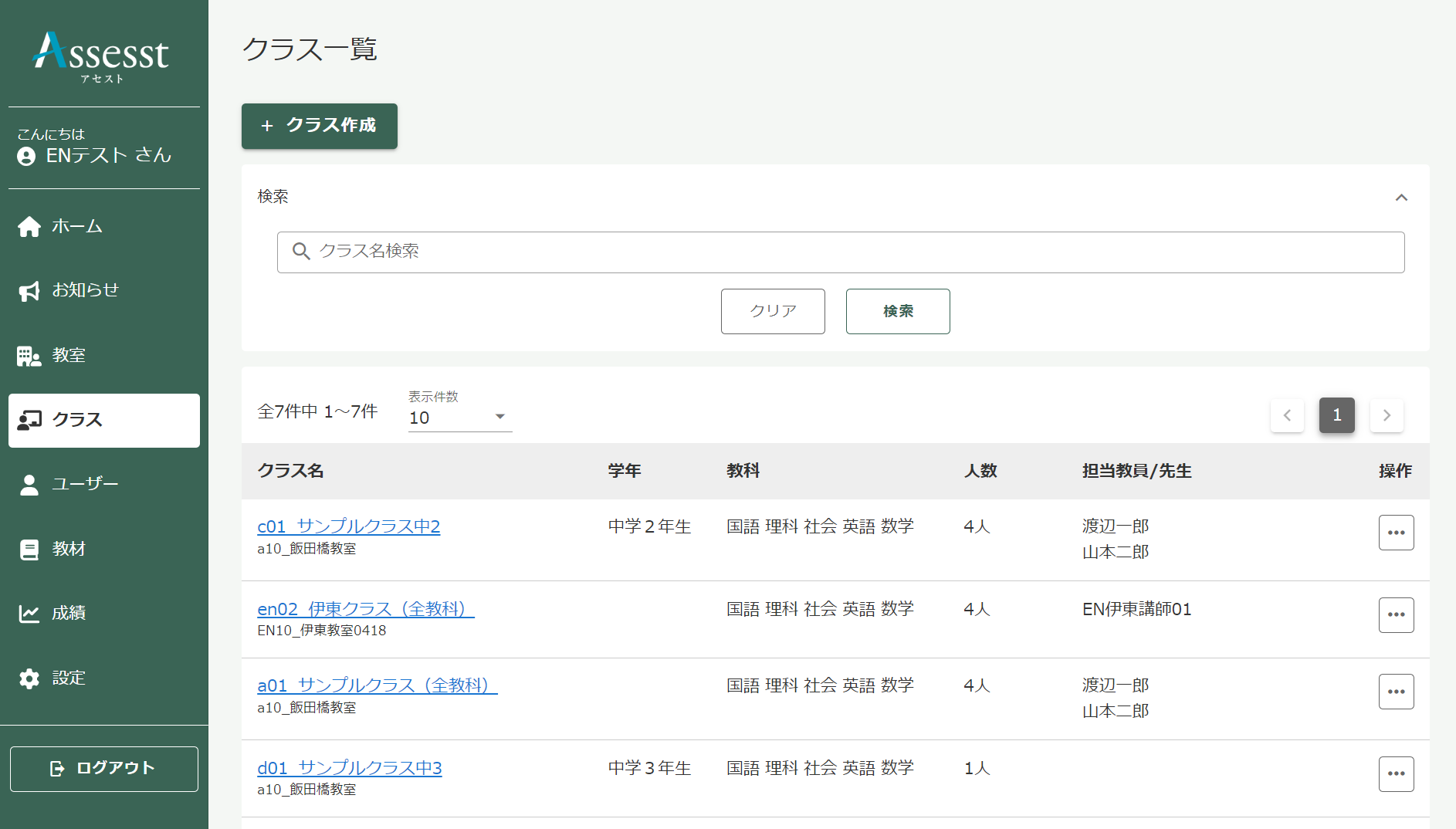Image resolution: width=1456 pixels, height=829 pixels.
Task: Click the 設定 gear icon
Action: coord(29,678)
